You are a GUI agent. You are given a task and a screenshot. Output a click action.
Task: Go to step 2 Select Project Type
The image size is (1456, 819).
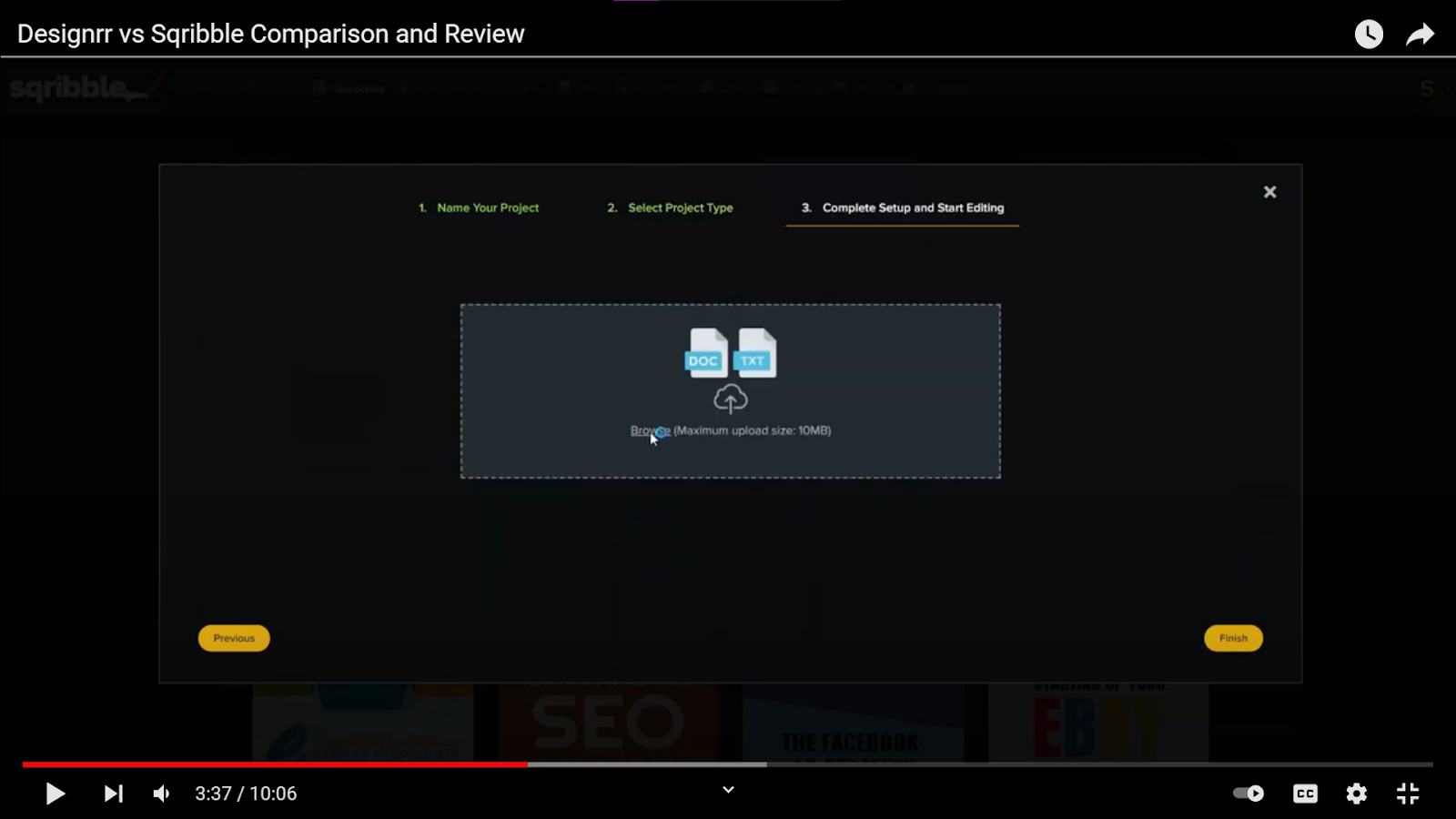pos(670,207)
